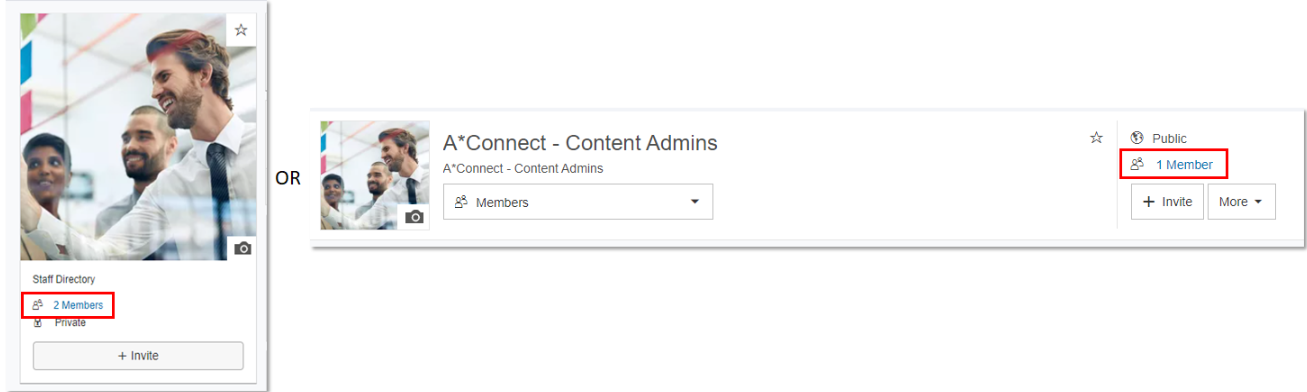Star the A*Connect - Content Admins group
Image resolution: width=1307 pixels, height=392 pixels.
pyautogui.click(x=1096, y=138)
